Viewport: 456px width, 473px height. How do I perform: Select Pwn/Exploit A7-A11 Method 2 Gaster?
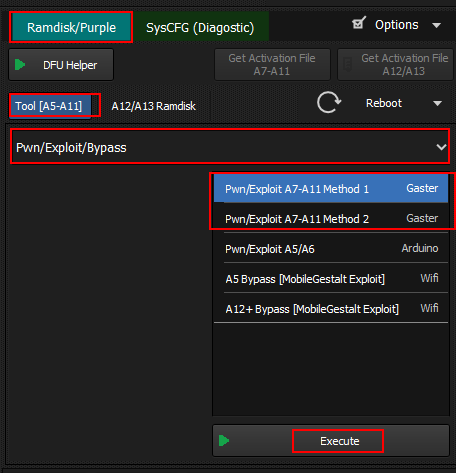(331, 219)
